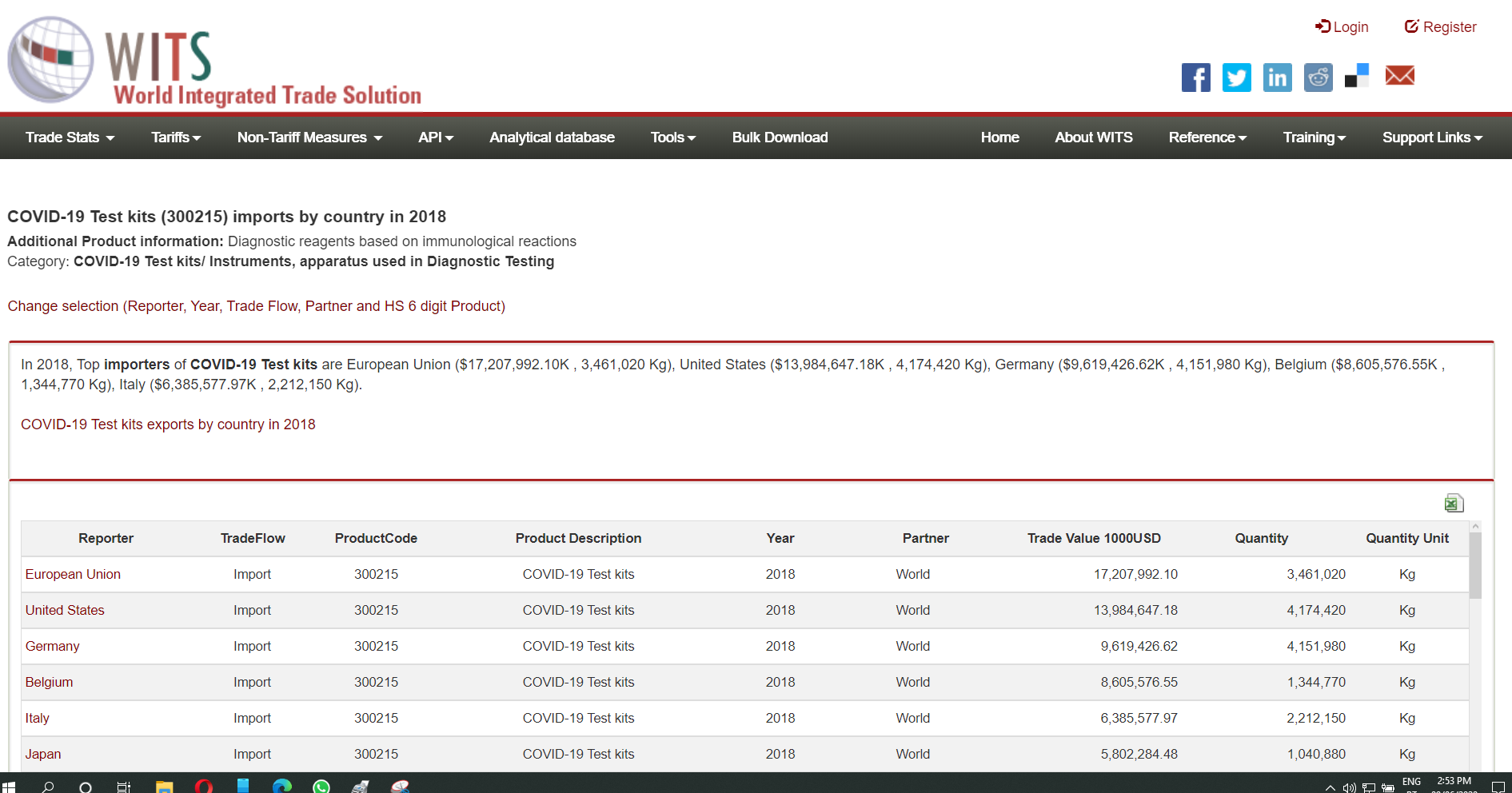
Task: Download table as Excel file icon
Action: pos(1454,503)
